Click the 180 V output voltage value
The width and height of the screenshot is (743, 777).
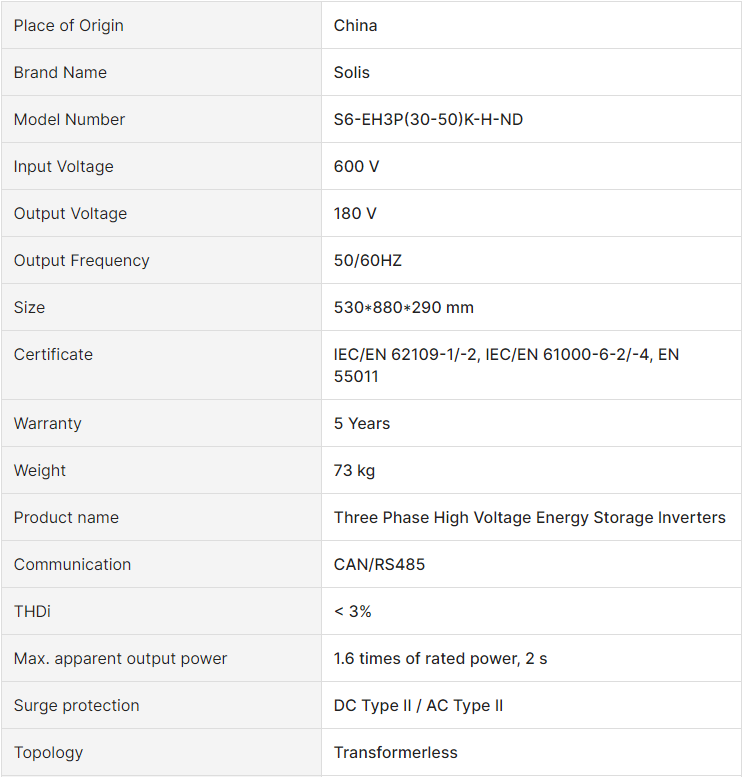(355, 214)
